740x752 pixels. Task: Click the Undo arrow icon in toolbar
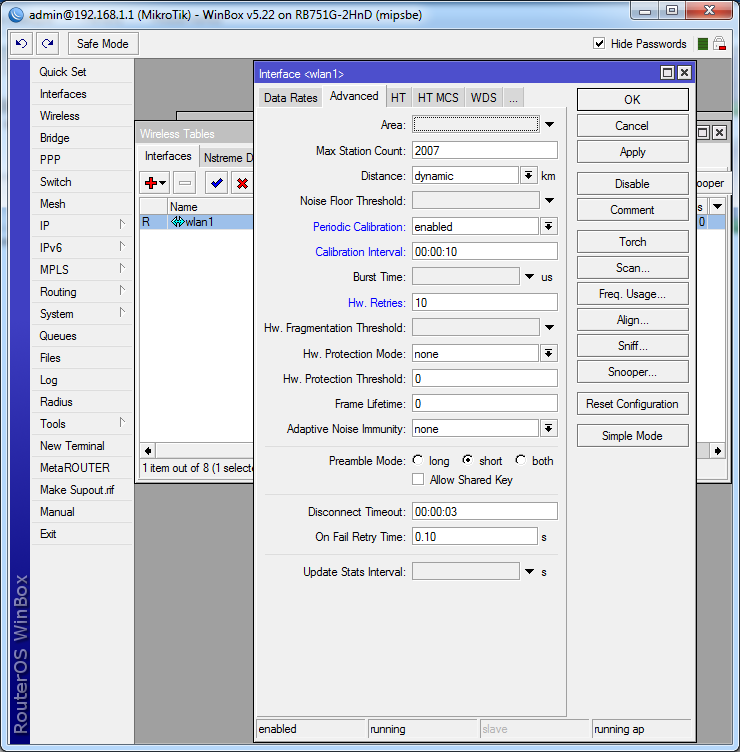(21, 44)
